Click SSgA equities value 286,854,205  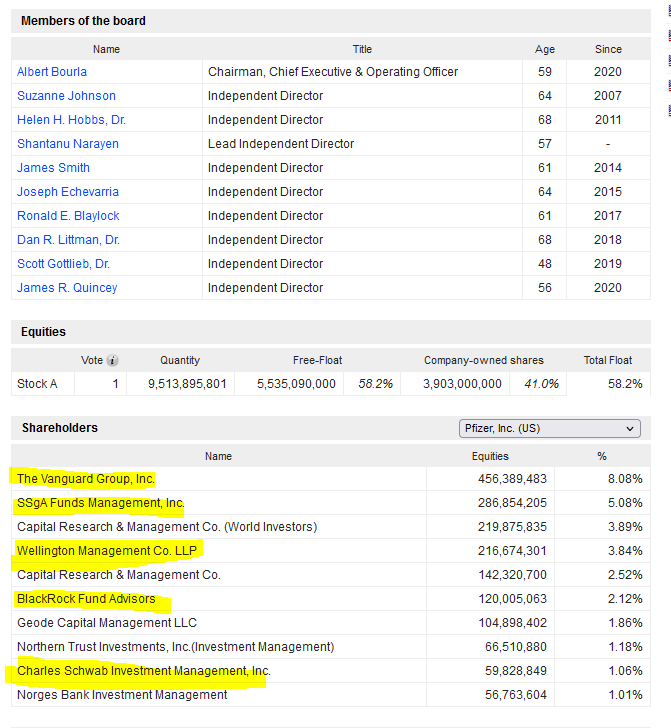(x=513, y=503)
